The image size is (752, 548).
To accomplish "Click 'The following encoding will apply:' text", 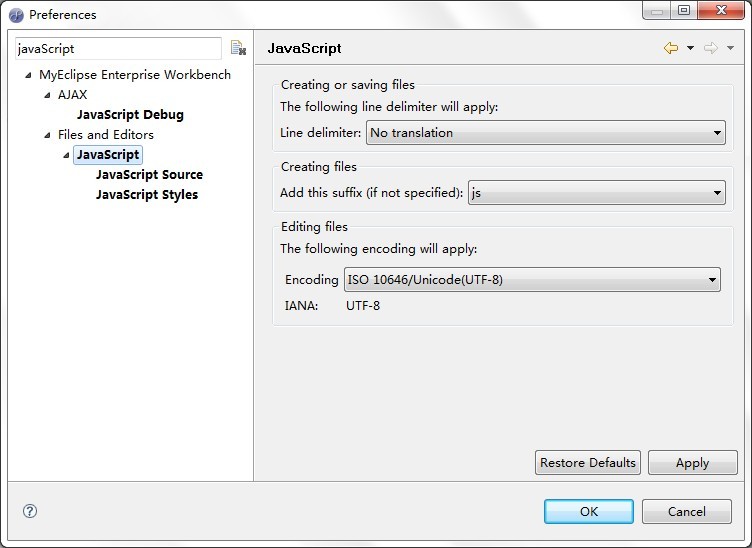I will [x=379, y=249].
